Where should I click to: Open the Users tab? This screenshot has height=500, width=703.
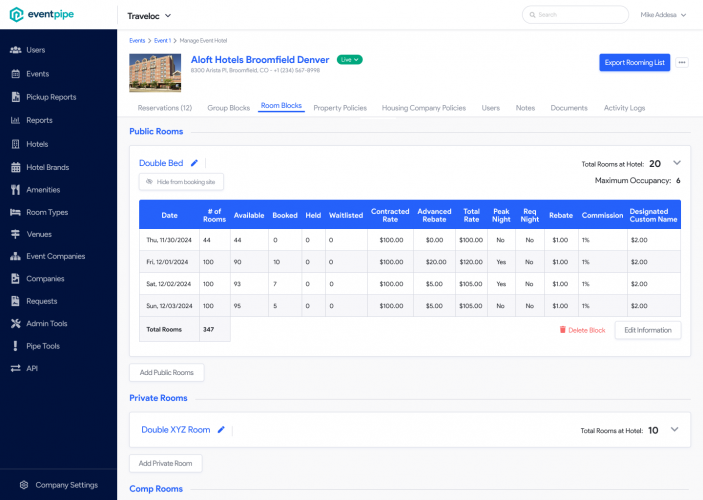tap(490, 108)
